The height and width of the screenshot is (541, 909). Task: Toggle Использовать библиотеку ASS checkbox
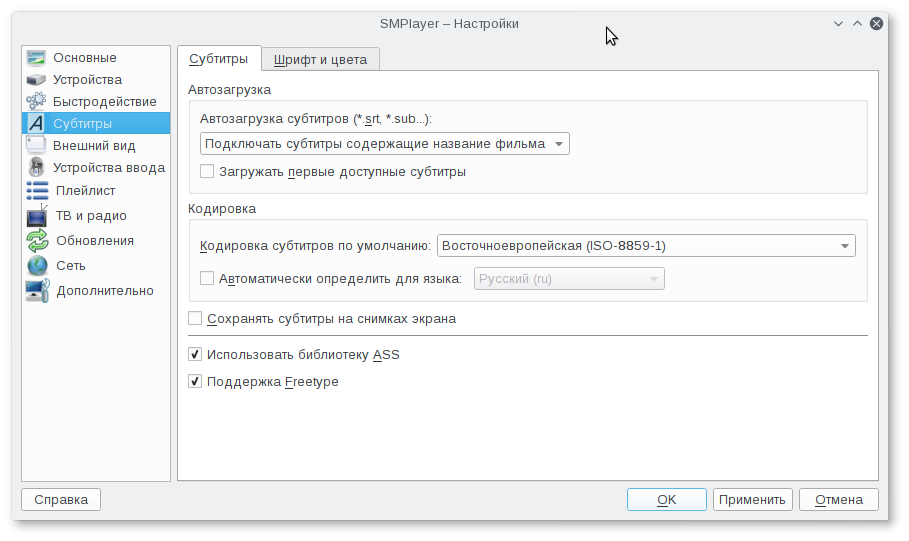195,354
